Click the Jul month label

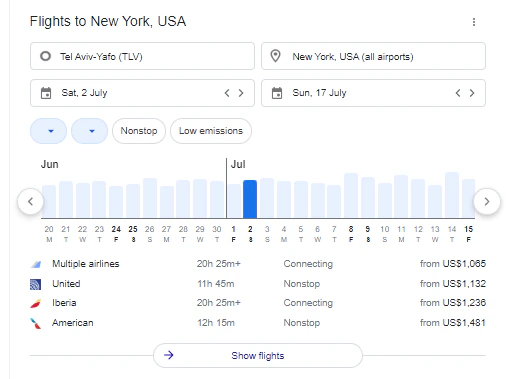238,164
